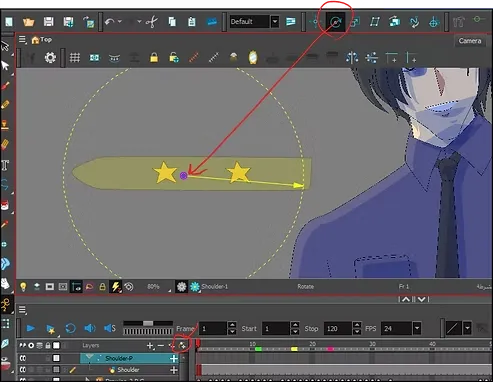
Task: Open the Workspace Manager icon beside Default
Action: [291, 22]
